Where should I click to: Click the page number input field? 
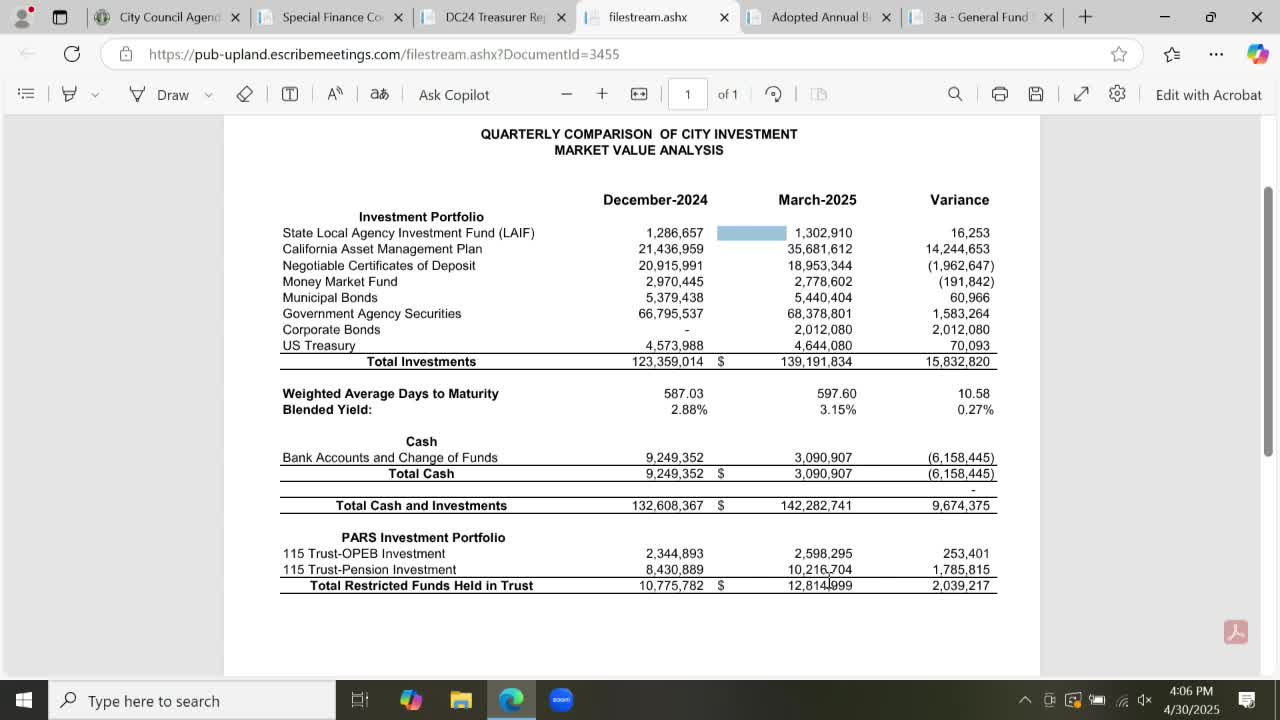687,94
